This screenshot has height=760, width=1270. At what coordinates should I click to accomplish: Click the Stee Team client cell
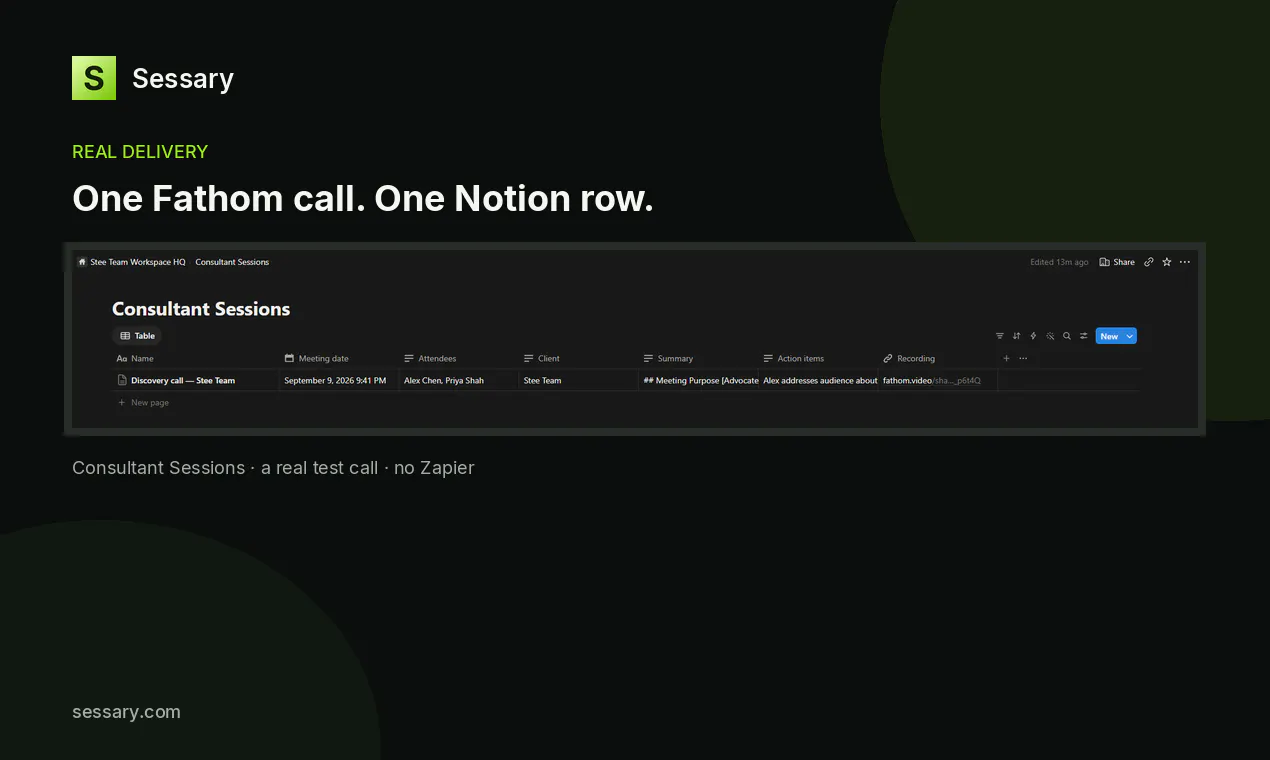[542, 380]
